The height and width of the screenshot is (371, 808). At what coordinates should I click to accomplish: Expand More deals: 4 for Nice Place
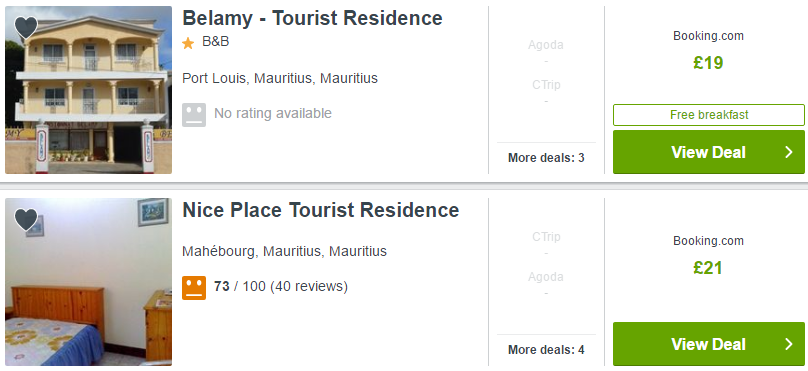[546, 350]
